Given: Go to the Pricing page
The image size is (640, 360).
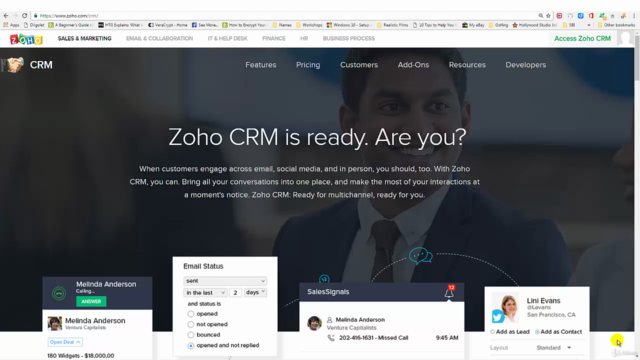Looking at the screenshot, I should [x=308, y=65].
